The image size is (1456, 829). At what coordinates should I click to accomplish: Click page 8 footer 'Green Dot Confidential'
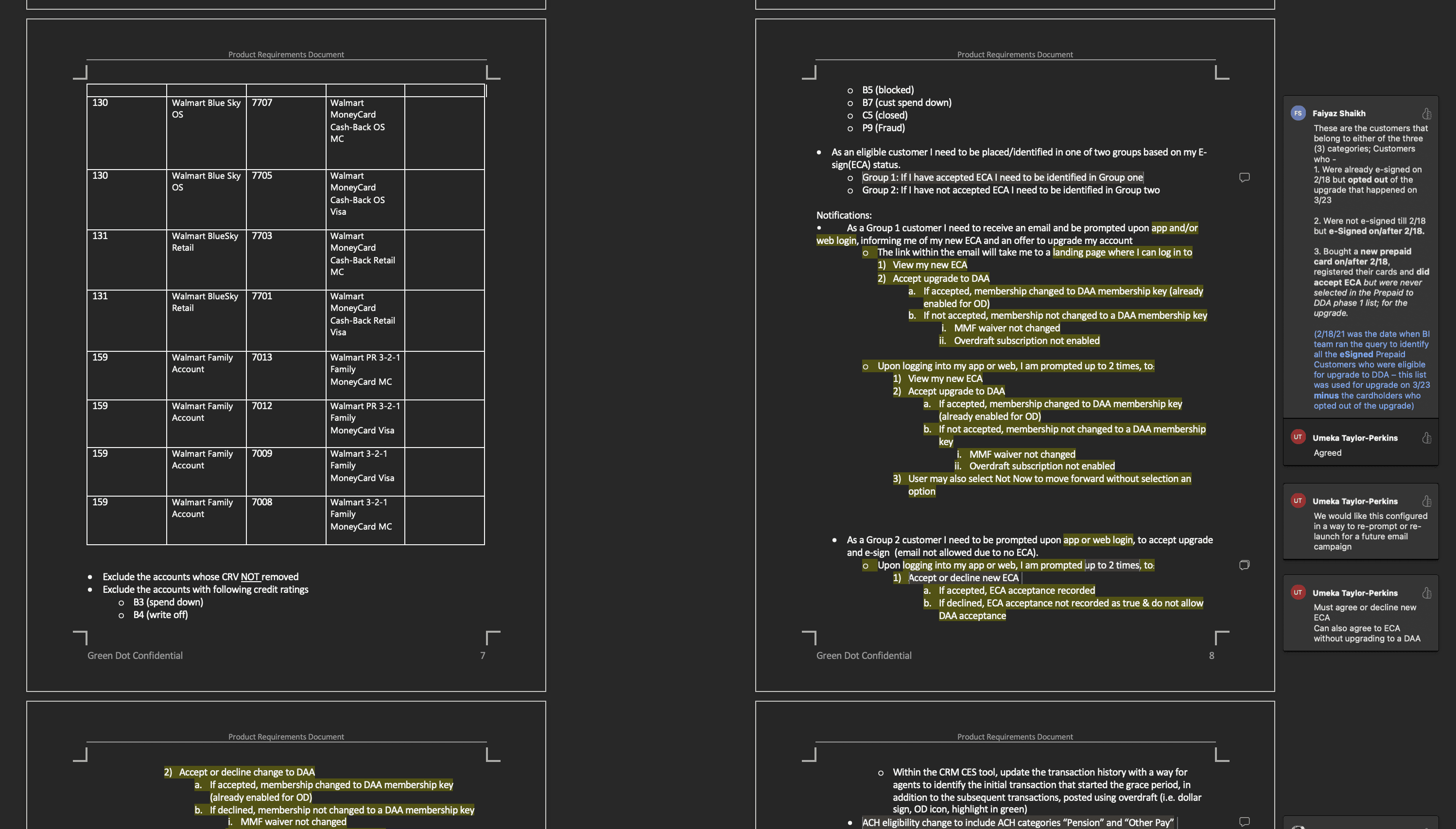coord(863,656)
